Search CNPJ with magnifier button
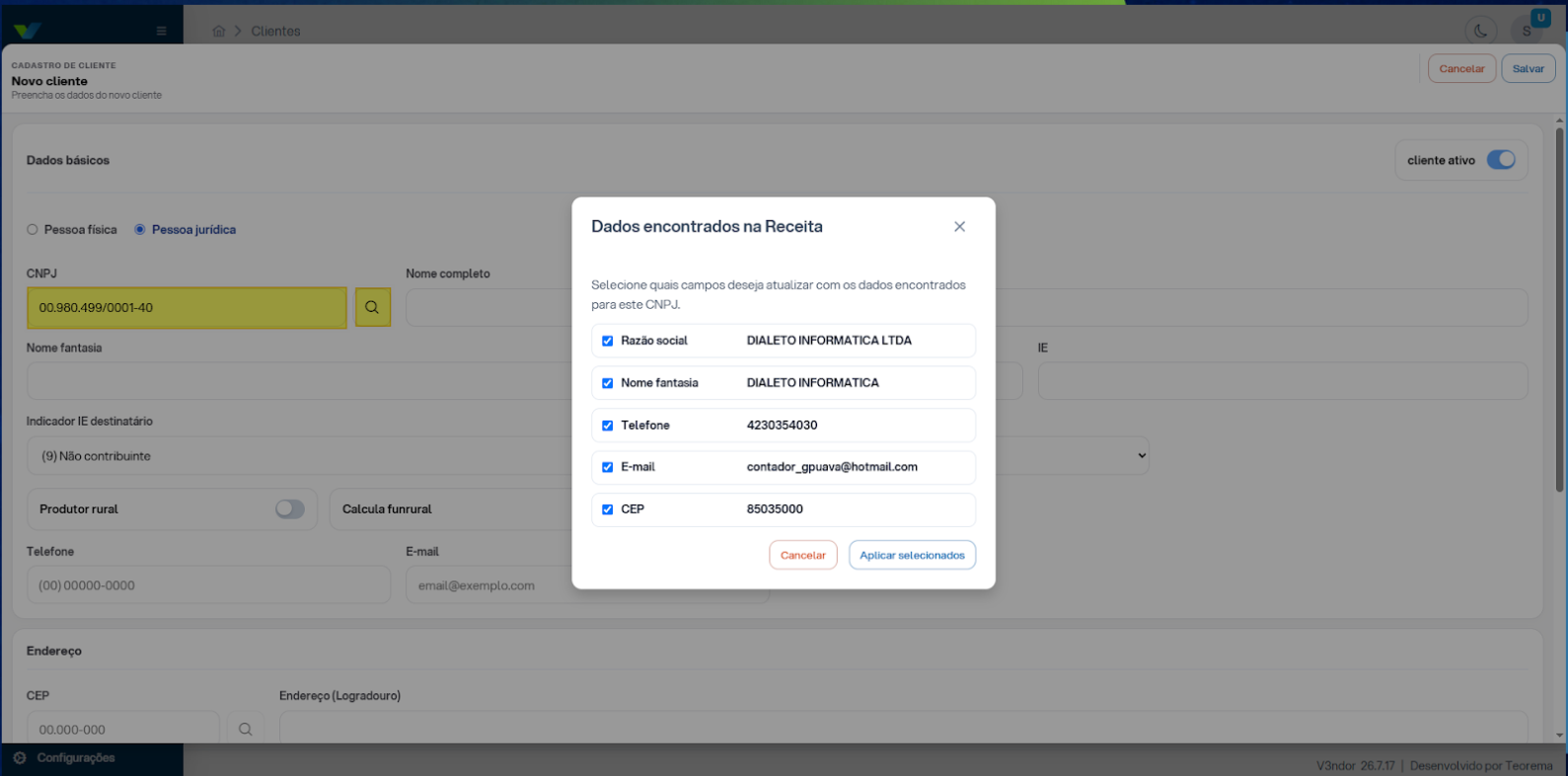The height and width of the screenshot is (776, 1568). click(x=372, y=307)
